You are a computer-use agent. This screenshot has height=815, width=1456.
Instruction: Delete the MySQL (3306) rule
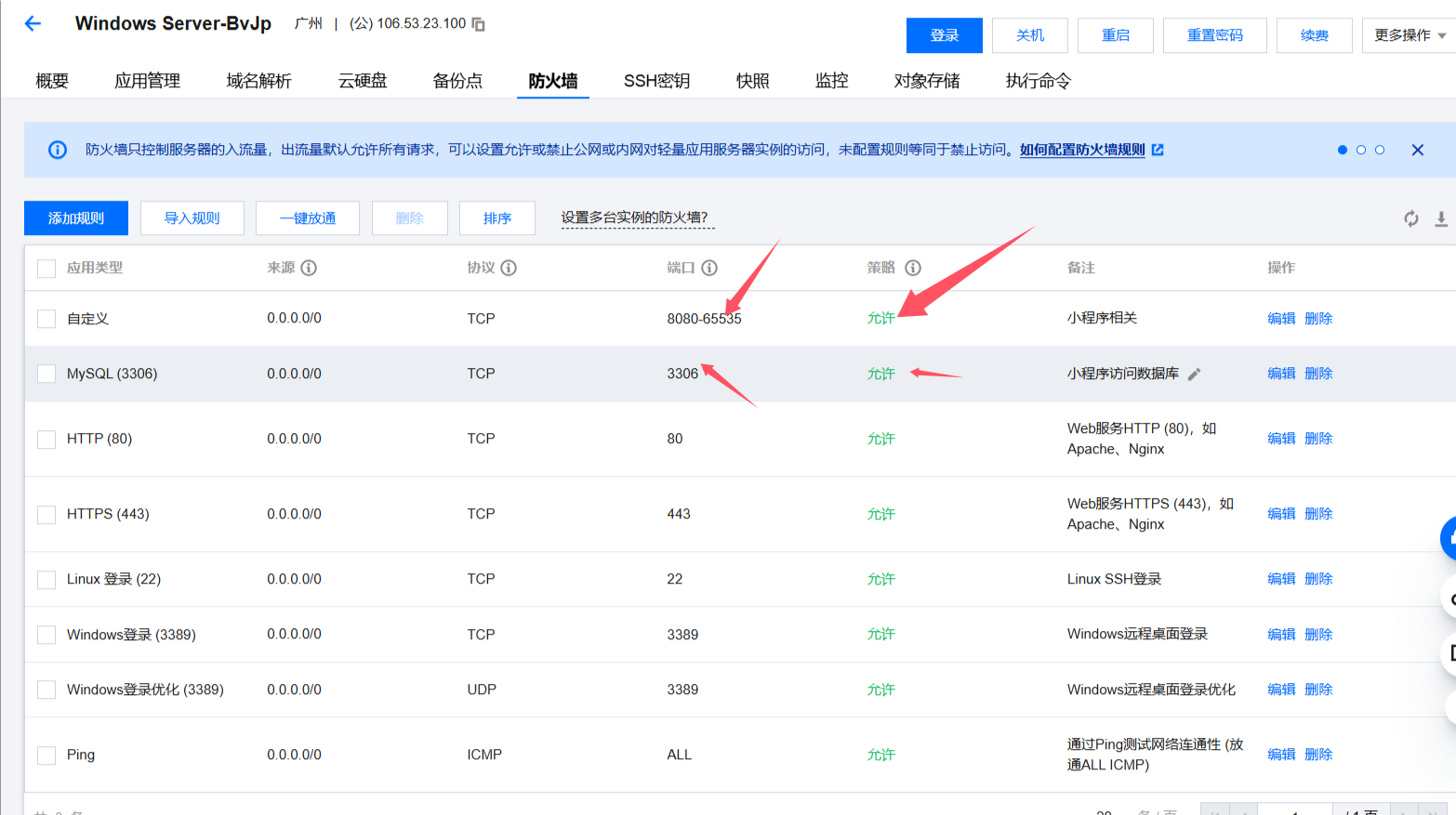pos(1318,374)
